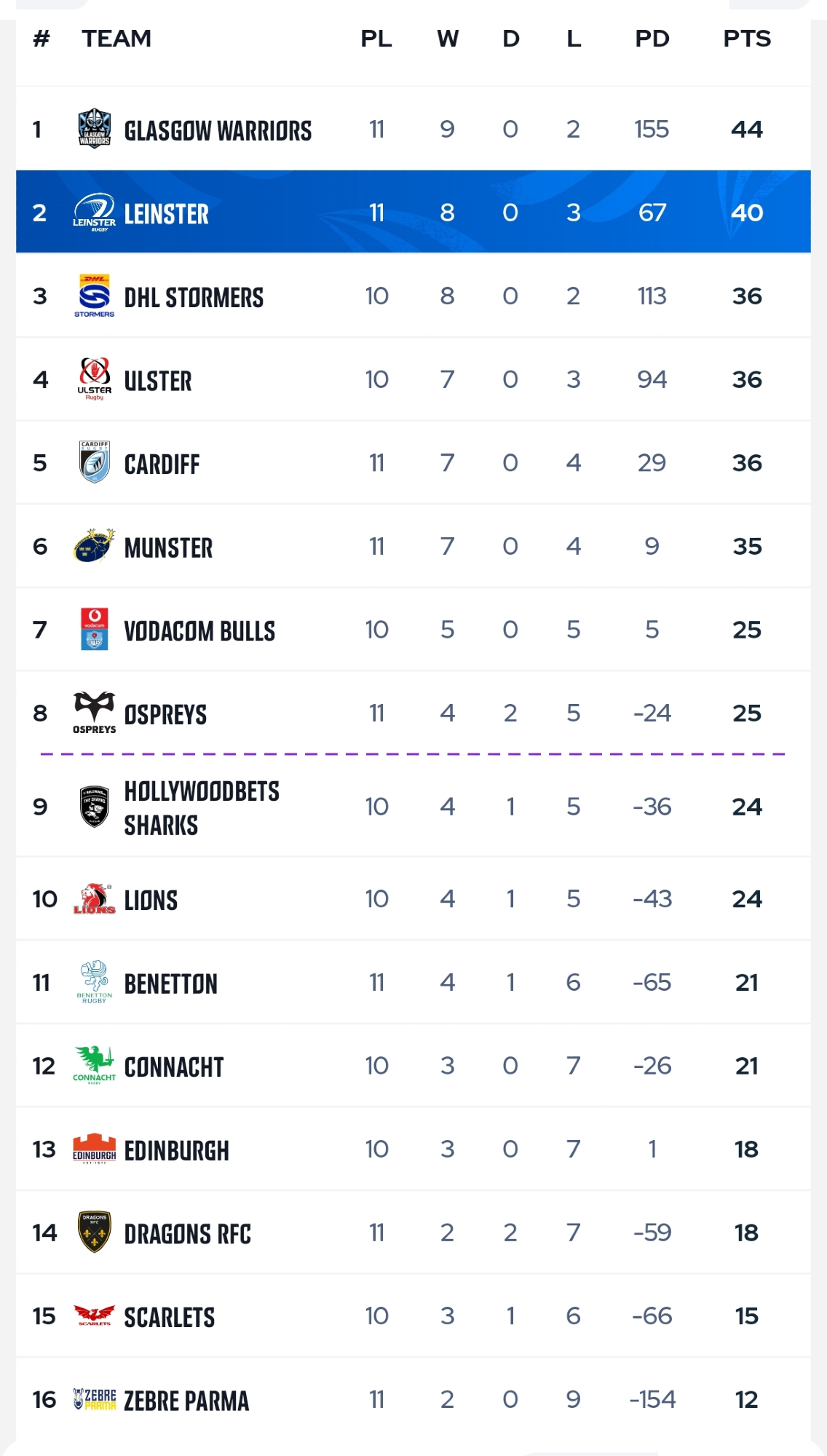Click the Zebre Parma team name
The image size is (827, 1456).
click(186, 1400)
